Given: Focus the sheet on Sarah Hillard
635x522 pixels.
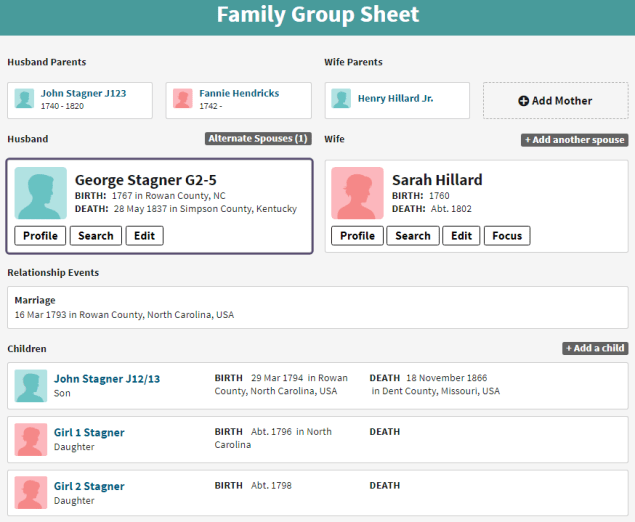Looking at the screenshot, I should coord(507,236).
